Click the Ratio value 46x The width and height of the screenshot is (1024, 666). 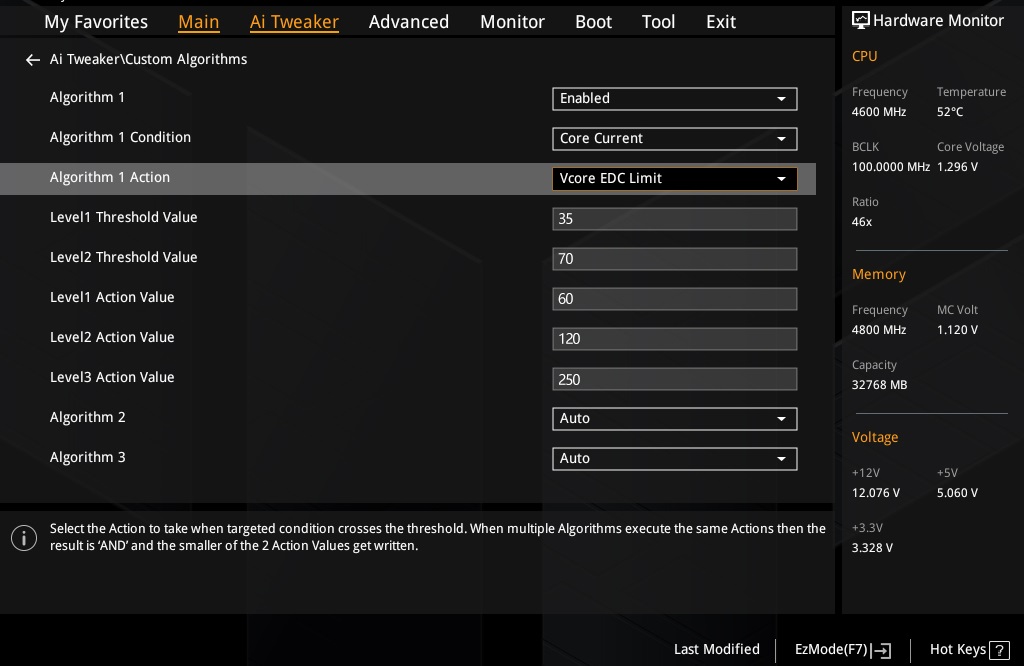point(861,222)
